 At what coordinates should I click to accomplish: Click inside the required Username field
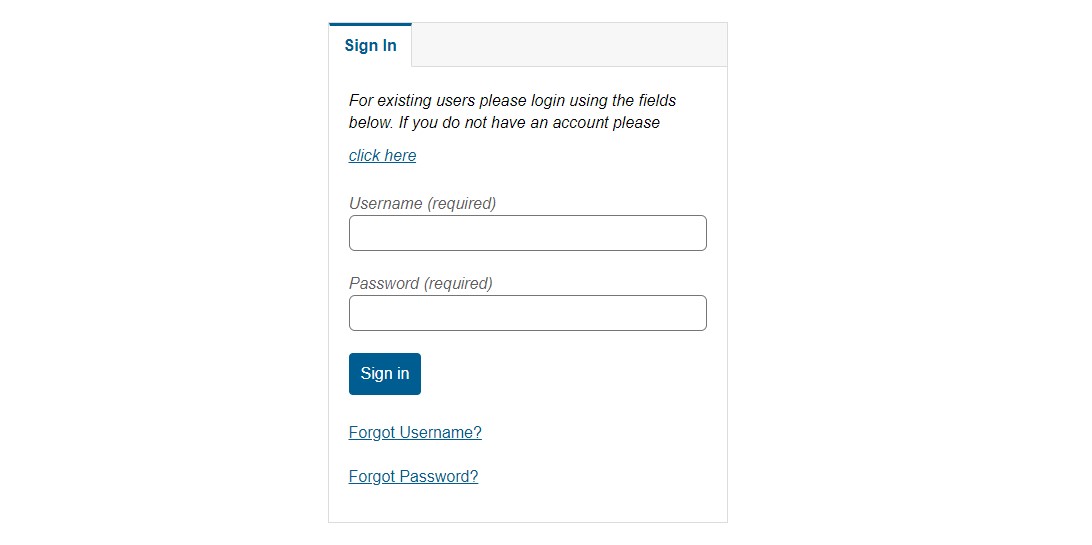click(527, 233)
